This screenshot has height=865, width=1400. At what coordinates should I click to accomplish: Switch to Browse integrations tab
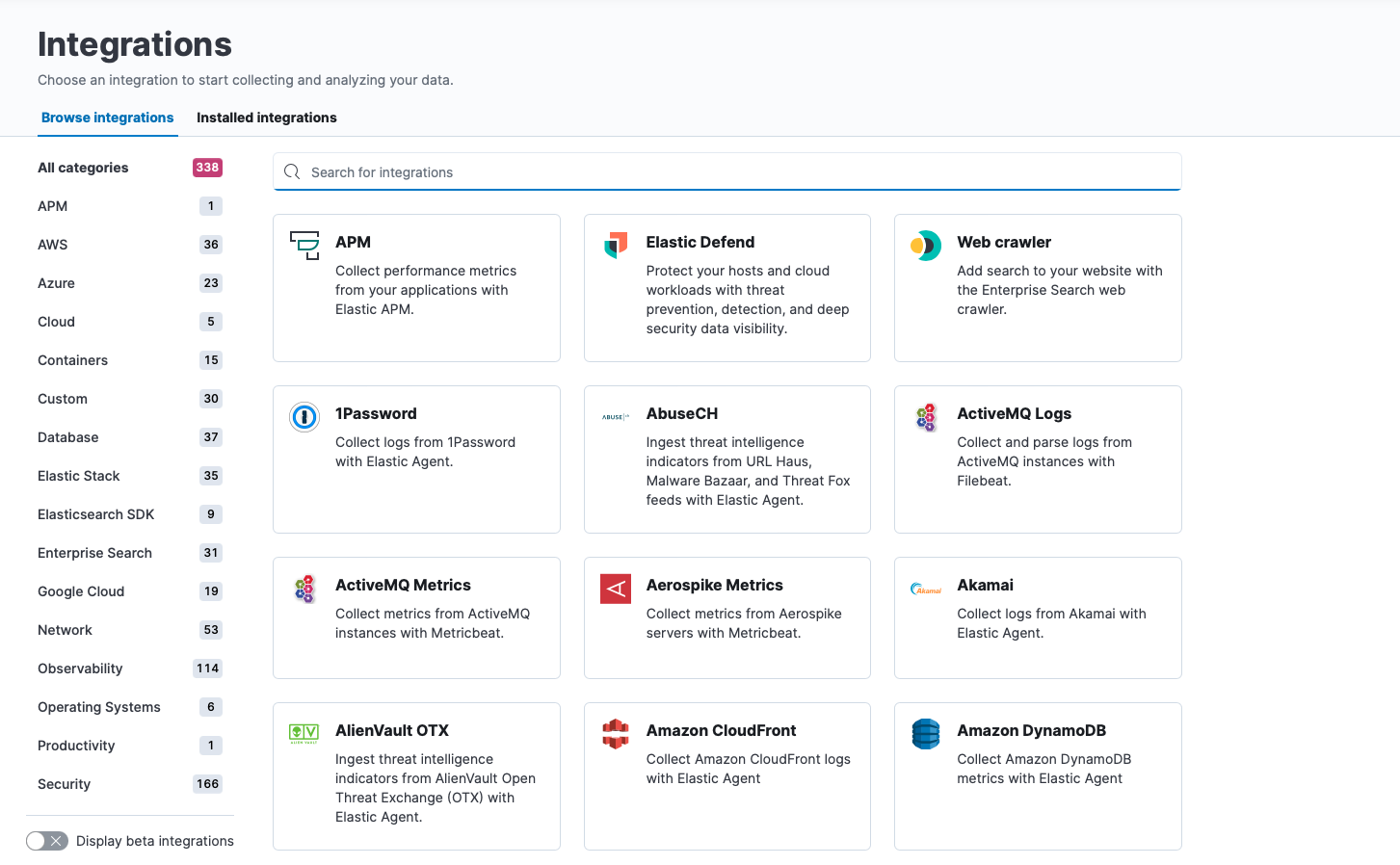108,118
